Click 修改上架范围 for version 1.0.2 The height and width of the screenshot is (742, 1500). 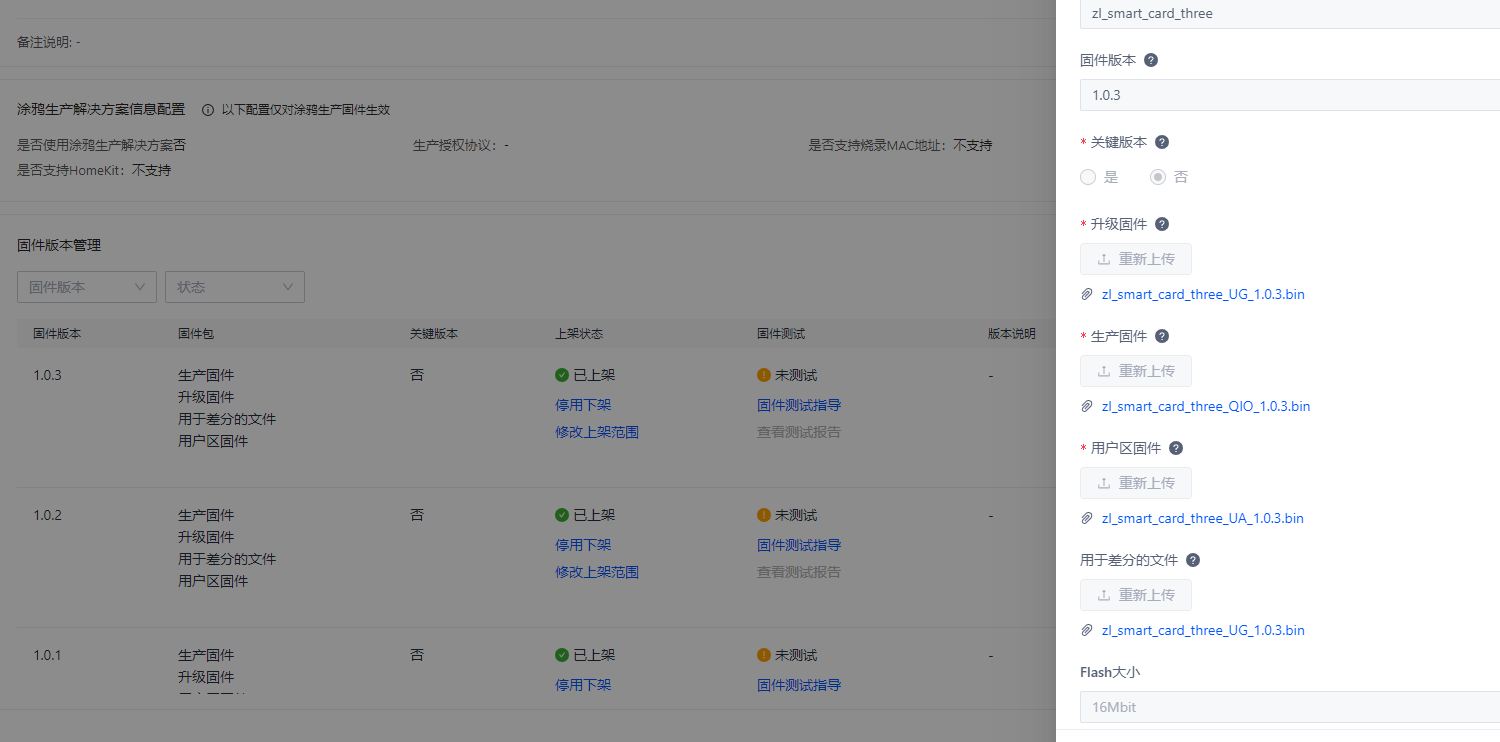[597, 572]
